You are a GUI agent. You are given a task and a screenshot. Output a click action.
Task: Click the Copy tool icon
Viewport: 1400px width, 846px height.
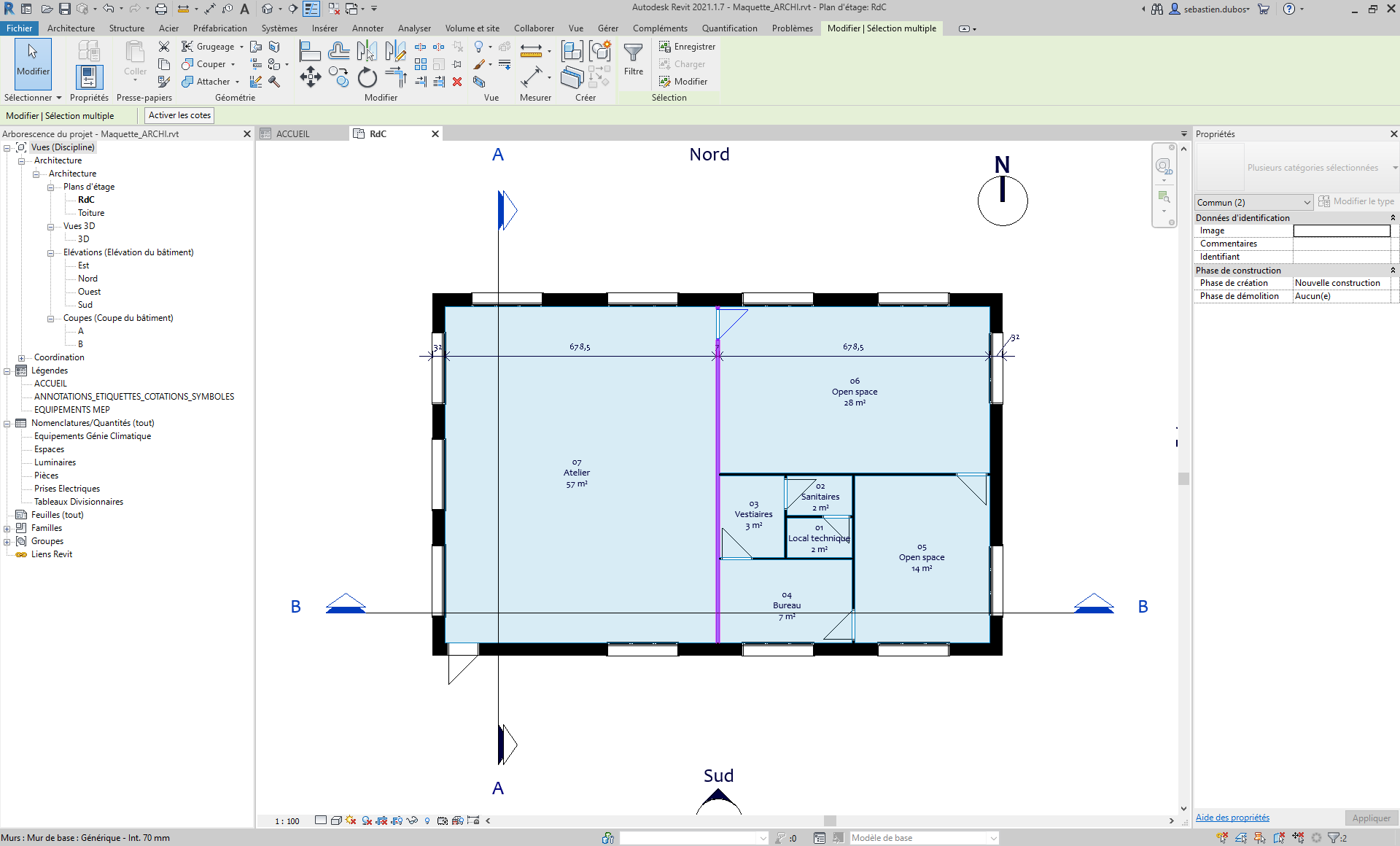click(338, 76)
